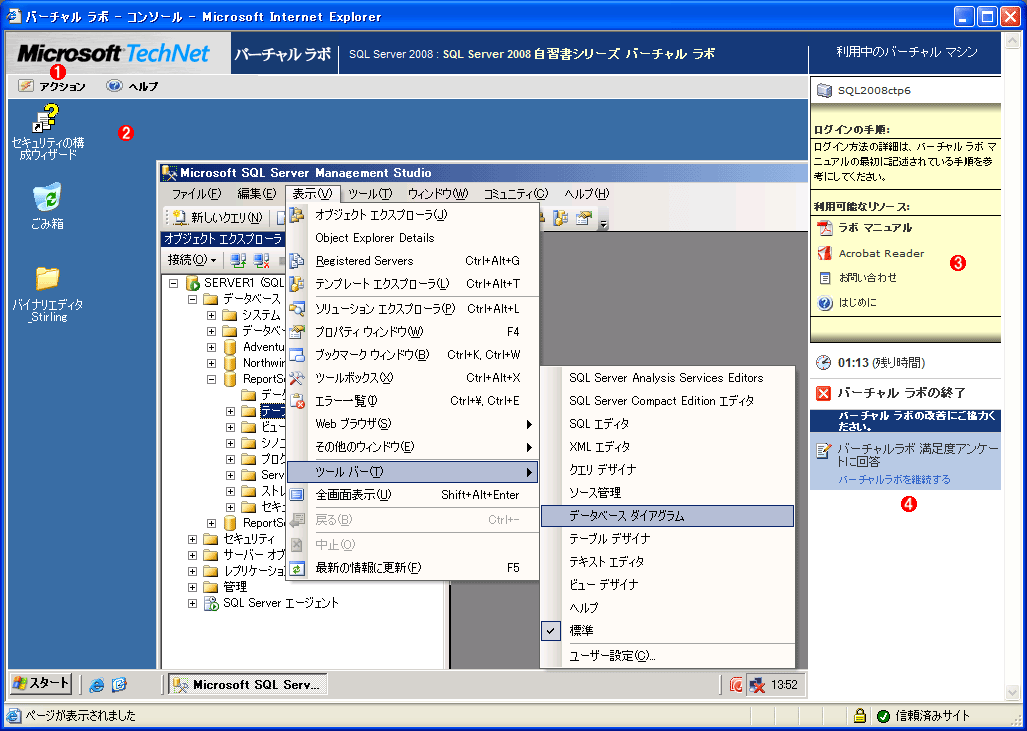Image resolution: width=1027 pixels, height=731 pixels.
Task: Click the network disconnected tray icon
Action: (x=757, y=685)
